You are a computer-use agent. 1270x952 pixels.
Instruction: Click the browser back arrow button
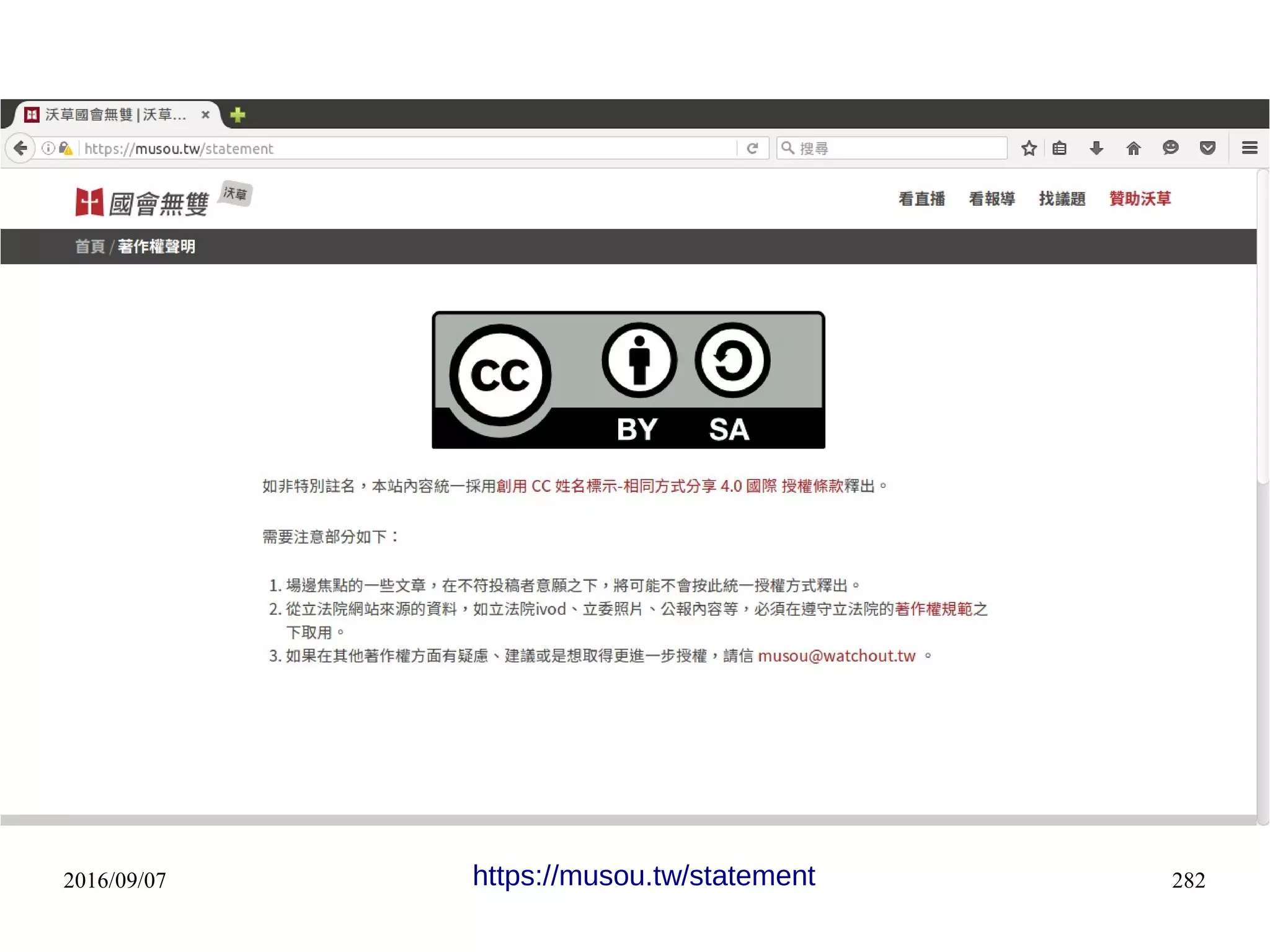click(x=20, y=148)
